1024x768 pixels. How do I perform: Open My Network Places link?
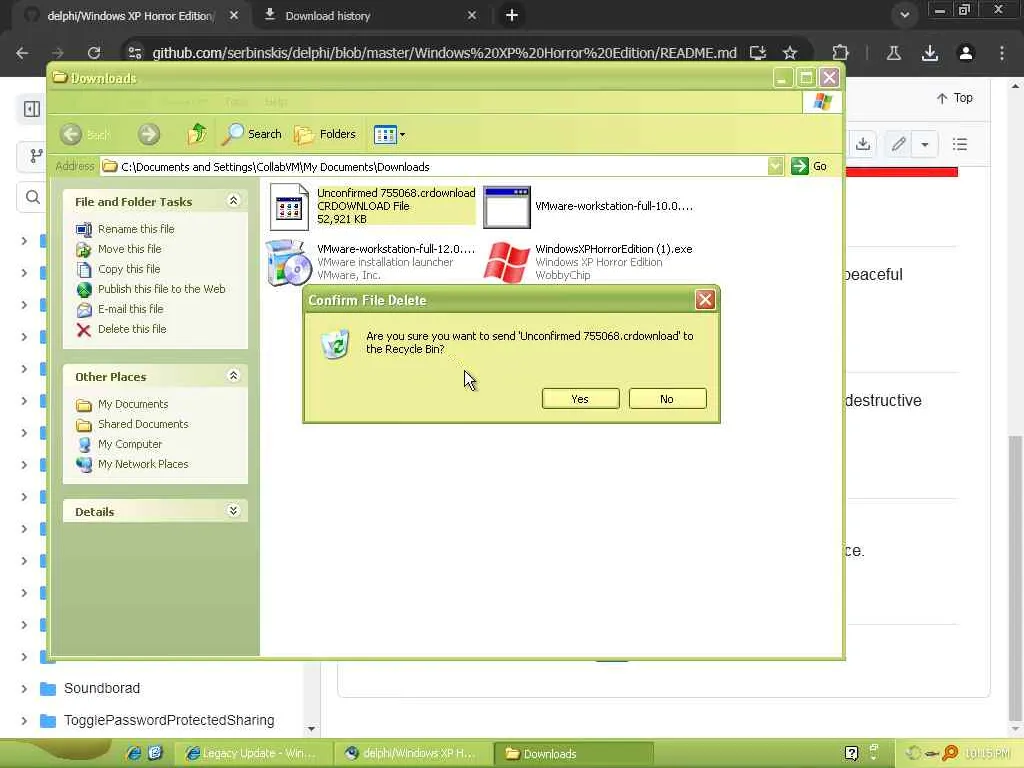pos(143,464)
